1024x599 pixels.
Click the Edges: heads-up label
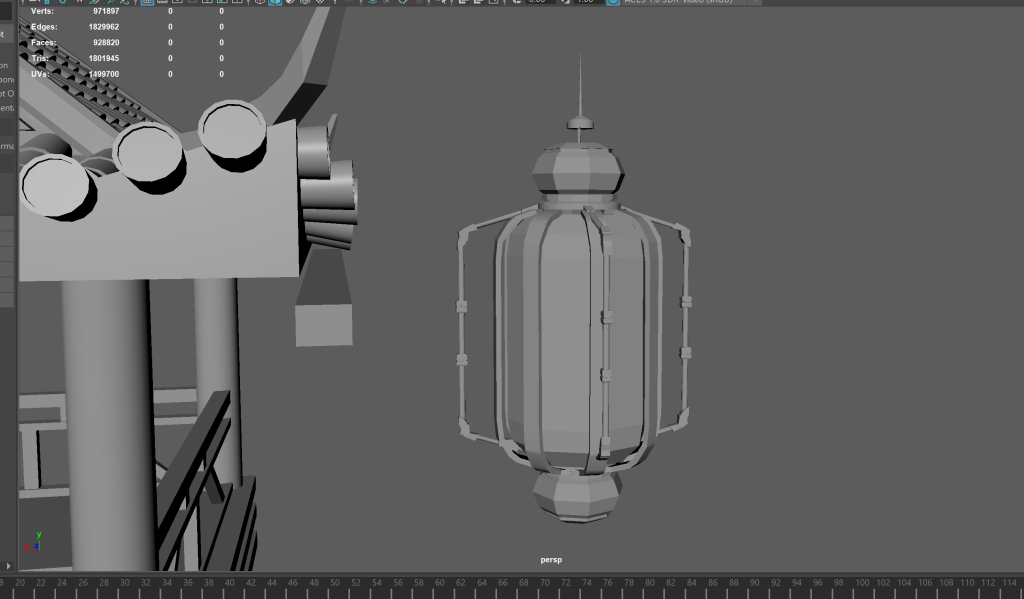coord(44,27)
